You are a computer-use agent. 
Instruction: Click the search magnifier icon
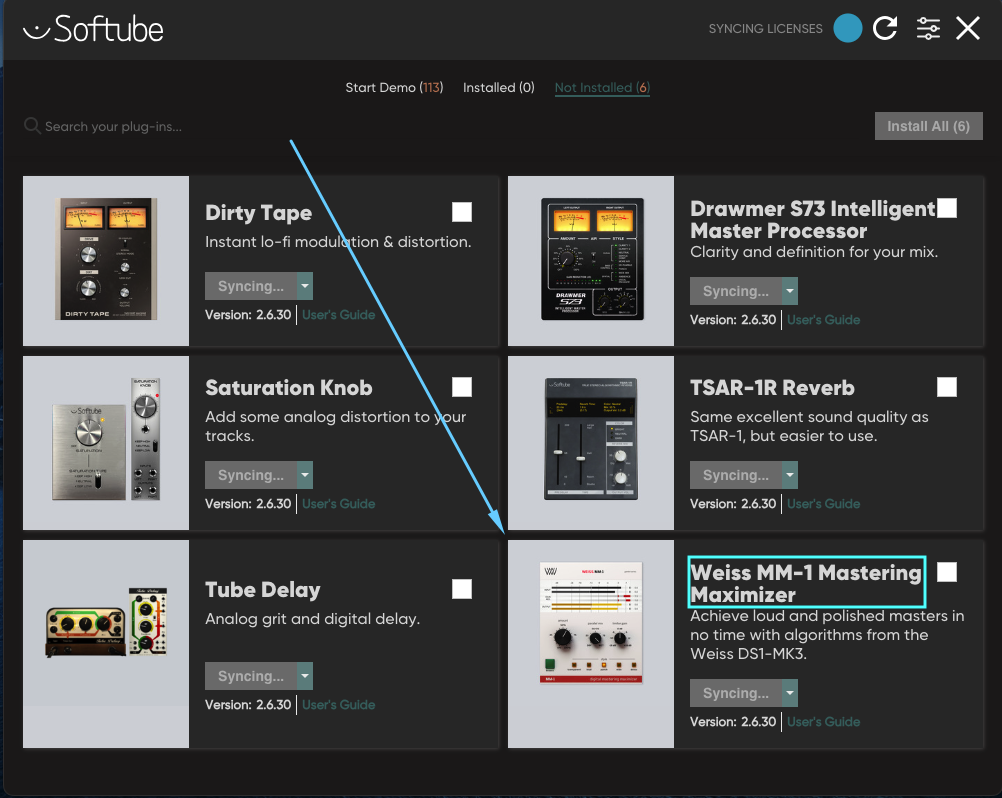coord(32,126)
